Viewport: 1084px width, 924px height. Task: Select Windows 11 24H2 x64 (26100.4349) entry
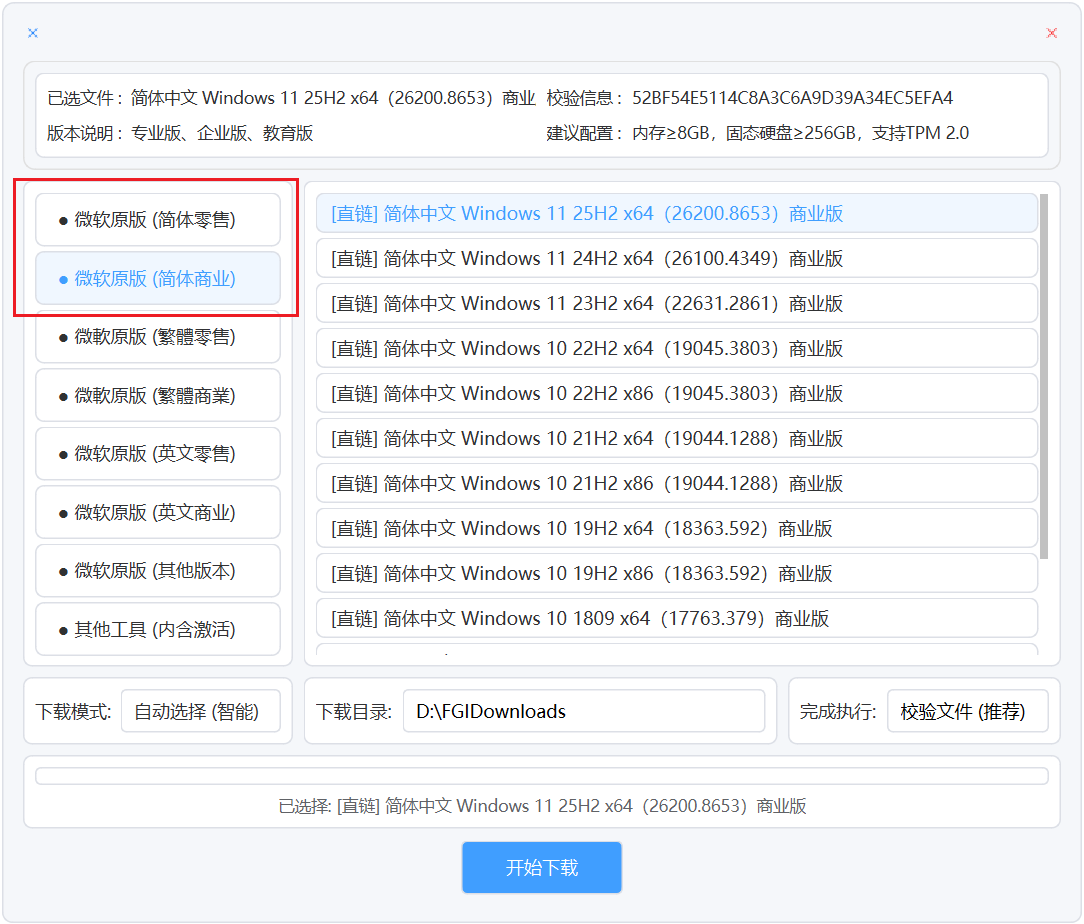point(677,258)
